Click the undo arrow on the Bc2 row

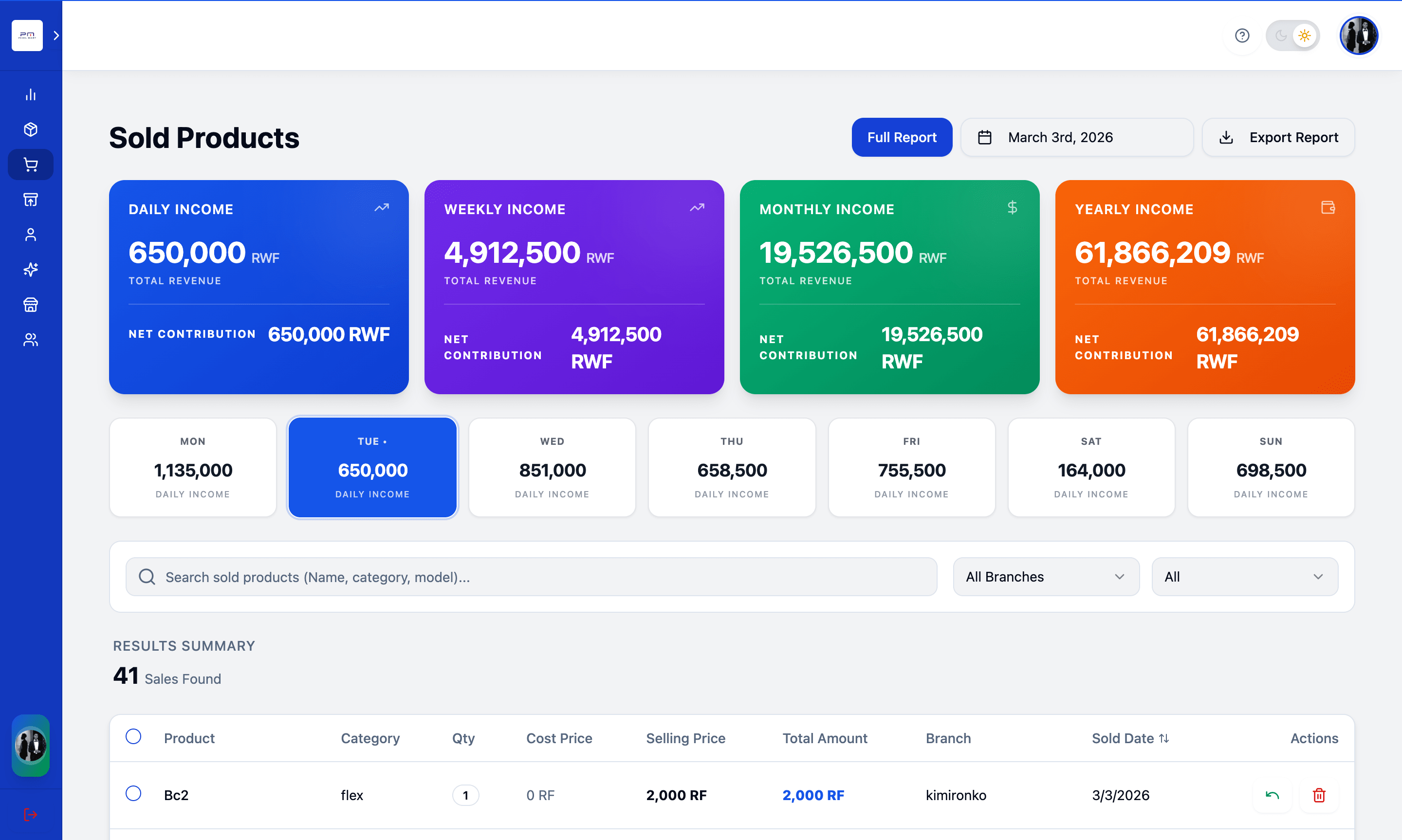click(1272, 795)
